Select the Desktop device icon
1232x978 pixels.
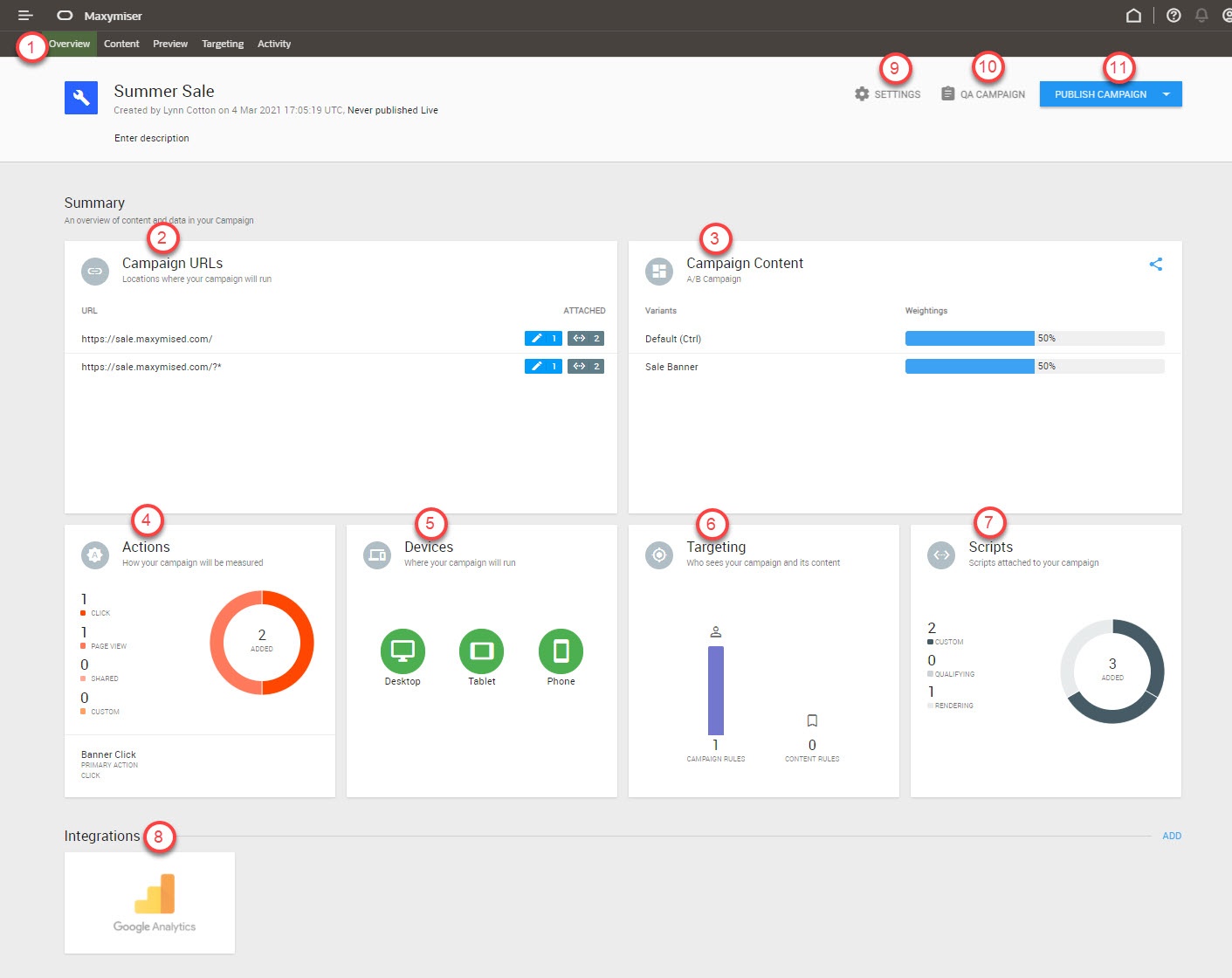(x=403, y=651)
